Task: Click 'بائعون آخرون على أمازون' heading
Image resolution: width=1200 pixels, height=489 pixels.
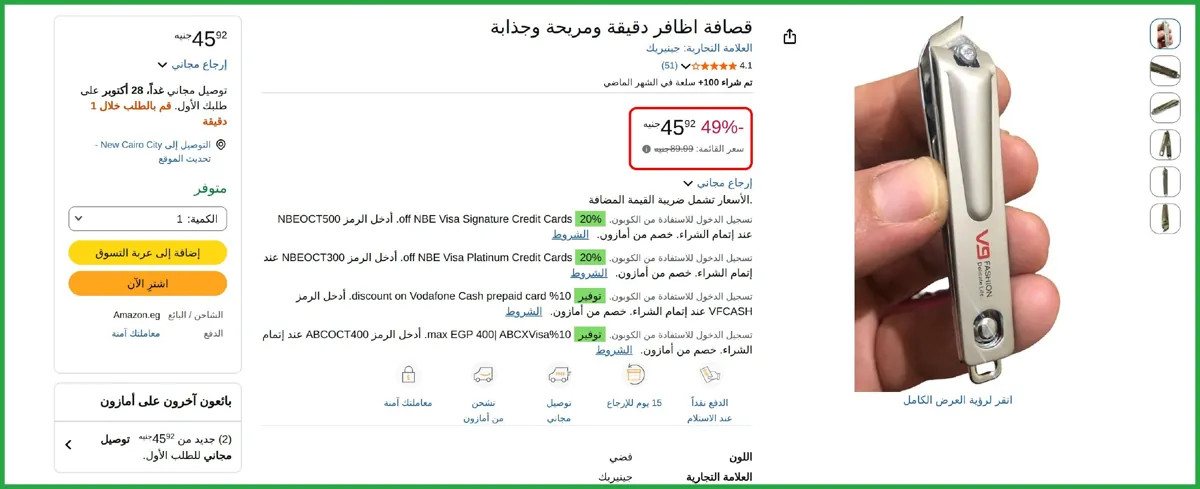Action: pyautogui.click(x=165, y=401)
